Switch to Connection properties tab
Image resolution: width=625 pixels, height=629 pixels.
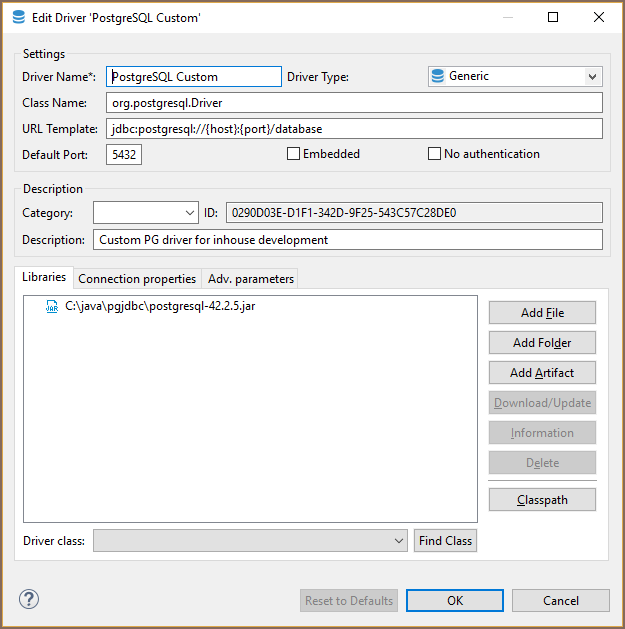(137, 278)
